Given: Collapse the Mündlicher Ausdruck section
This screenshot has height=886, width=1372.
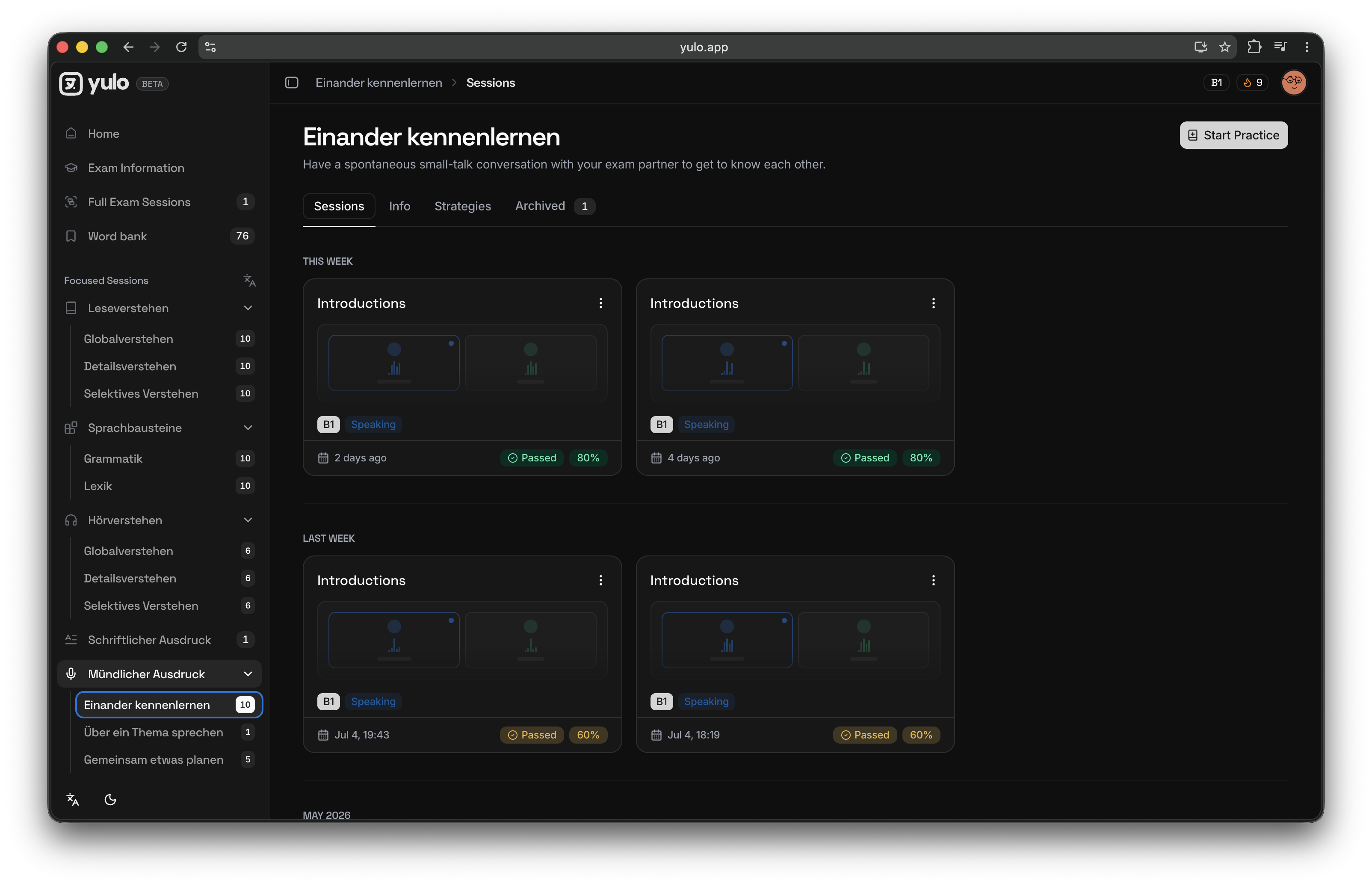Looking at the screenshot, I should pyautogui.click(x=248, y=674).
